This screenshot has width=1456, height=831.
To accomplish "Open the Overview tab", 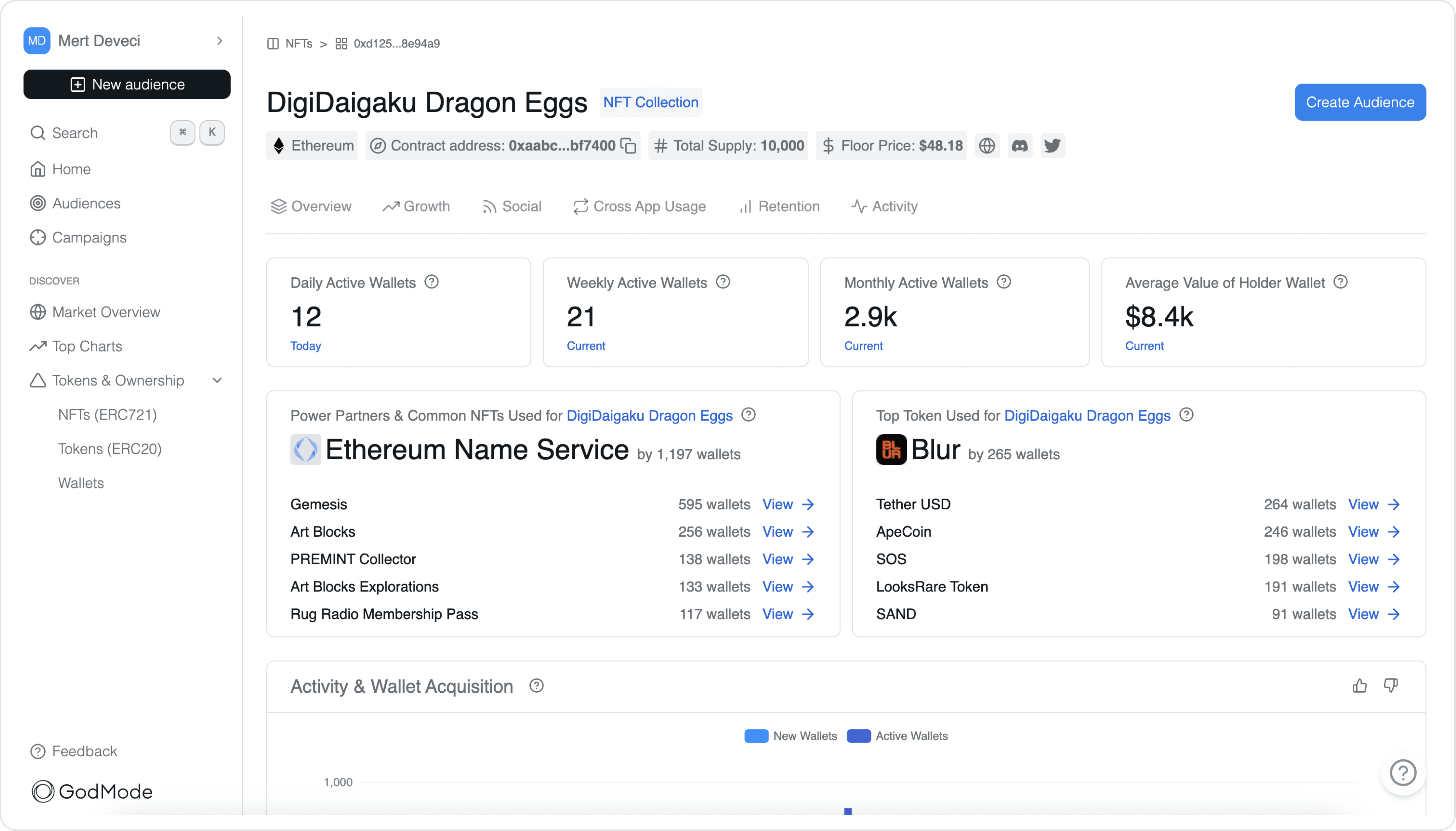I will click(x=311, y=207).
